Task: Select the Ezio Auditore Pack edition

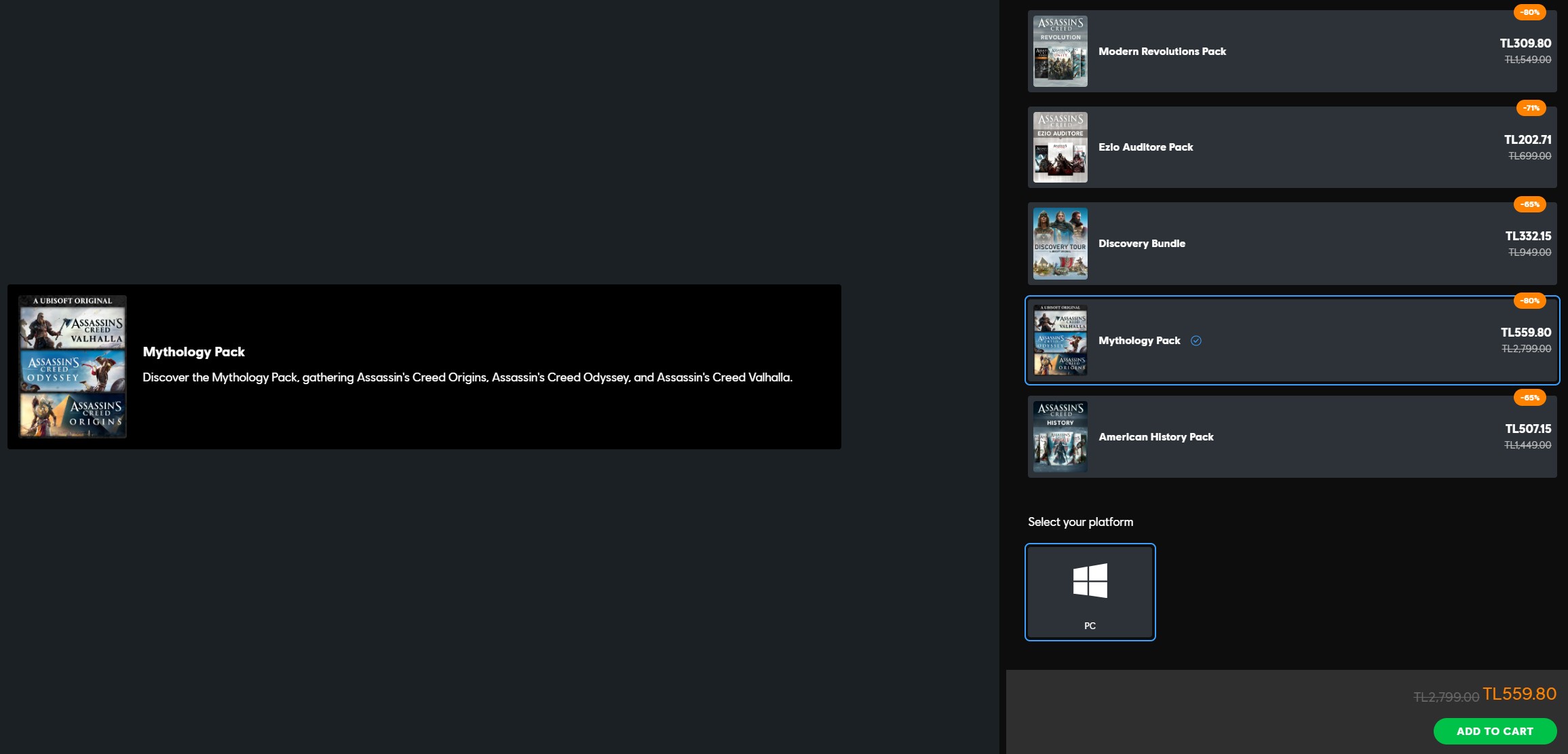Action: point(1292,147)
